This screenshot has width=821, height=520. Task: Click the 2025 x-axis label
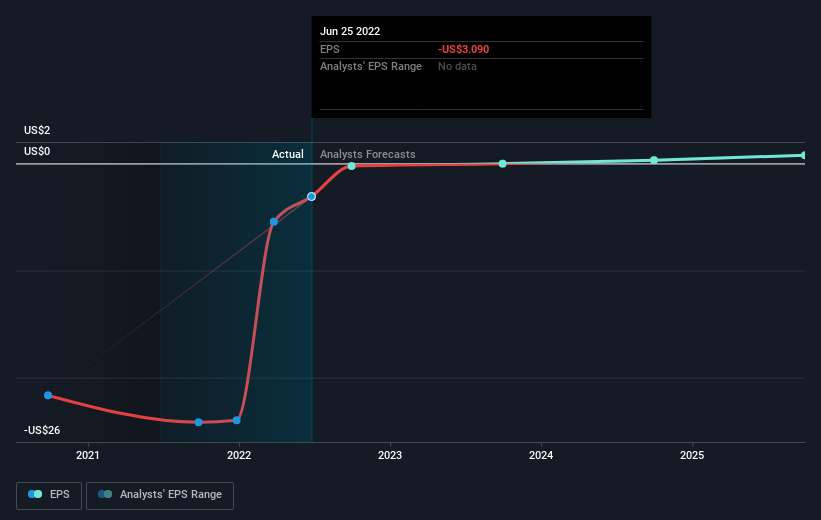pyautogui.click(x=692, y=455)
